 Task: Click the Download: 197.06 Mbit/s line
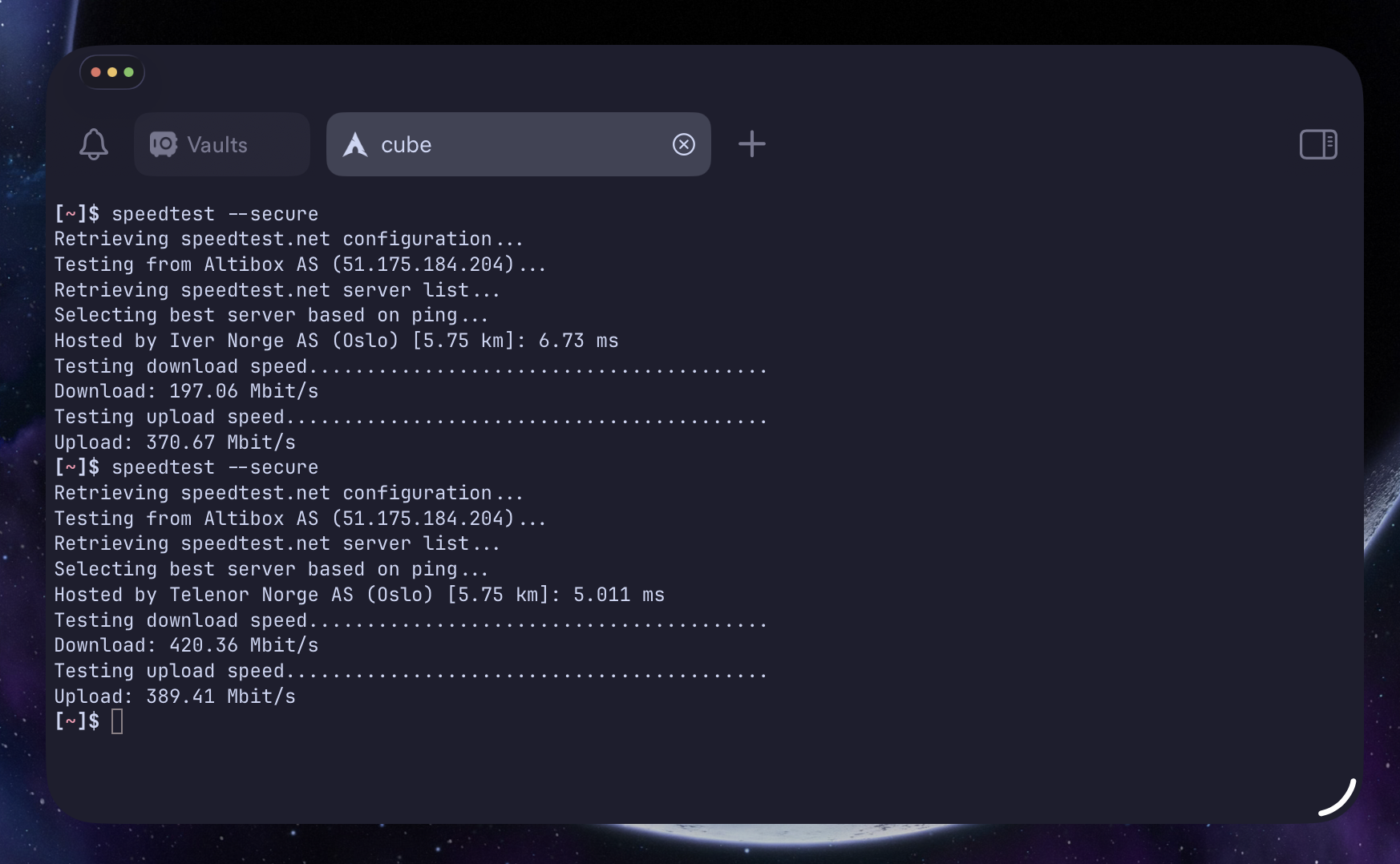point(186,391)
